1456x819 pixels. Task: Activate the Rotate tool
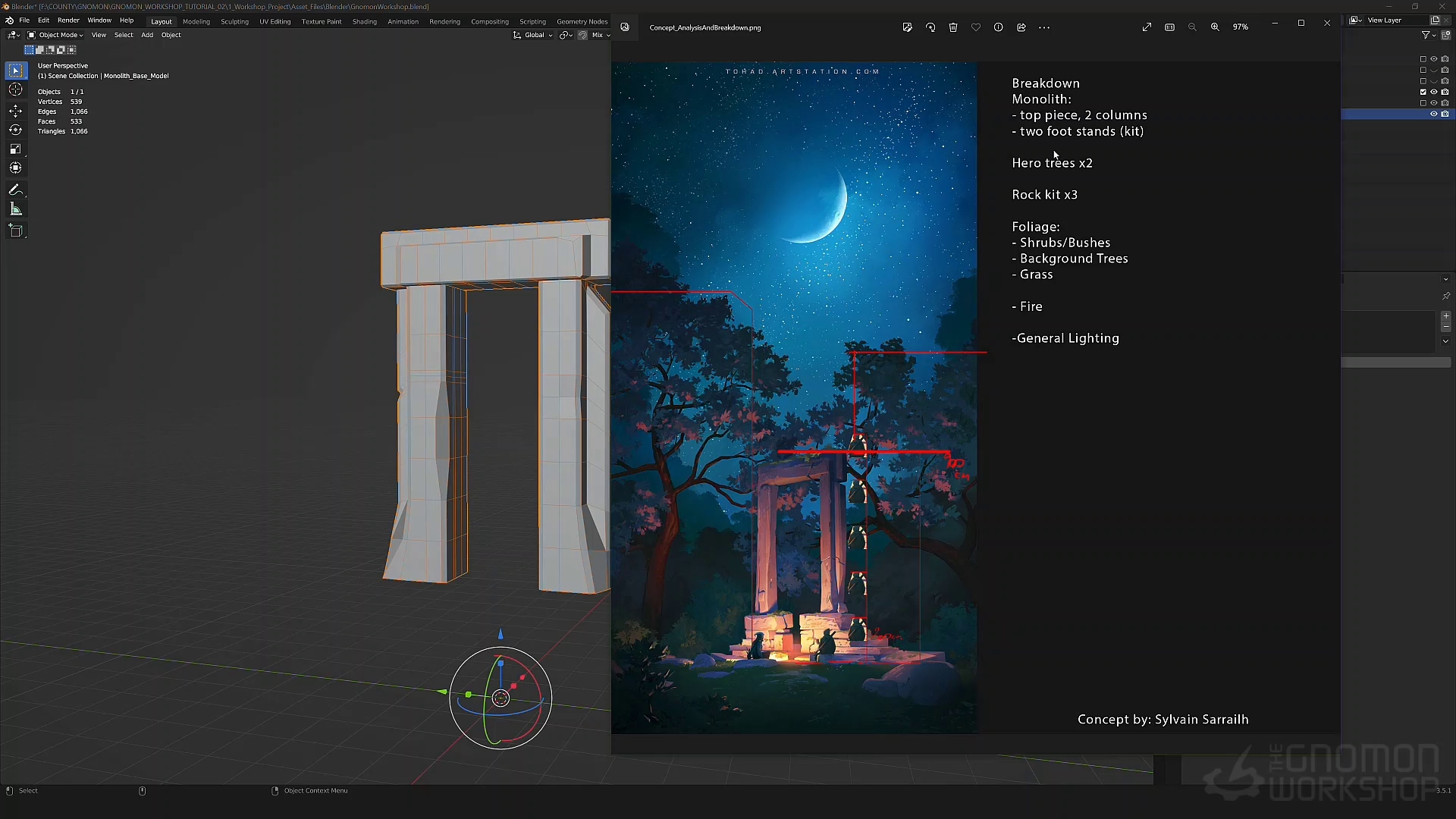[x=15, y=130]
